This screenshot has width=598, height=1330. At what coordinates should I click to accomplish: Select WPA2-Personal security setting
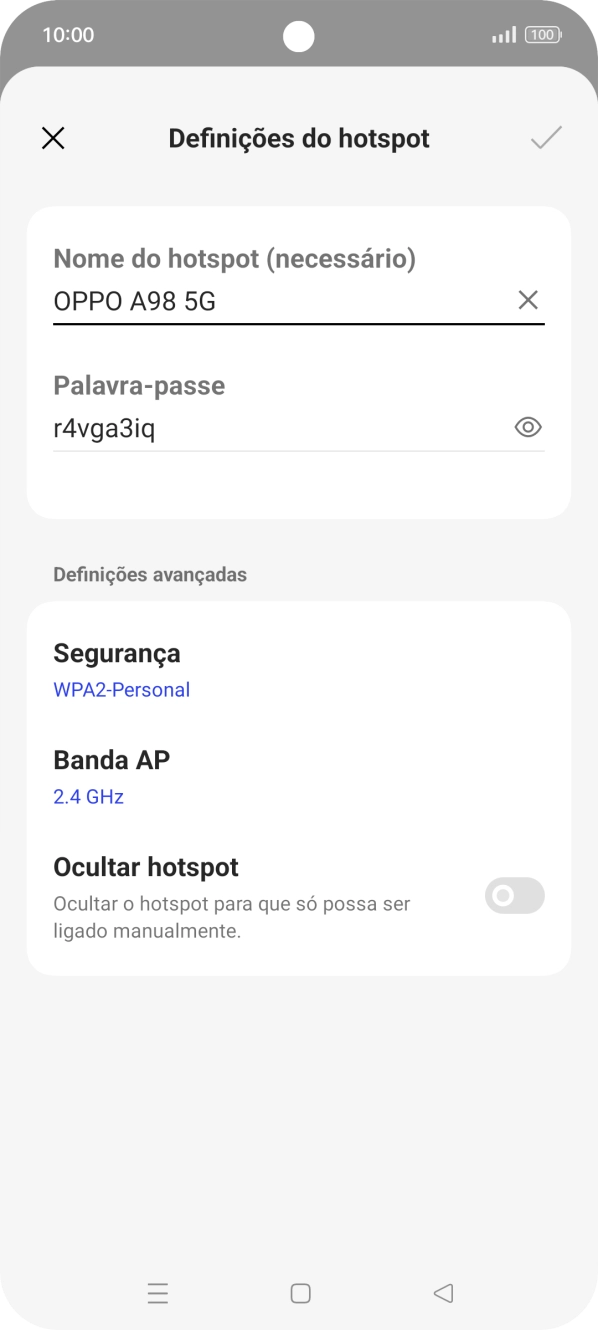[x=122, y=689]
